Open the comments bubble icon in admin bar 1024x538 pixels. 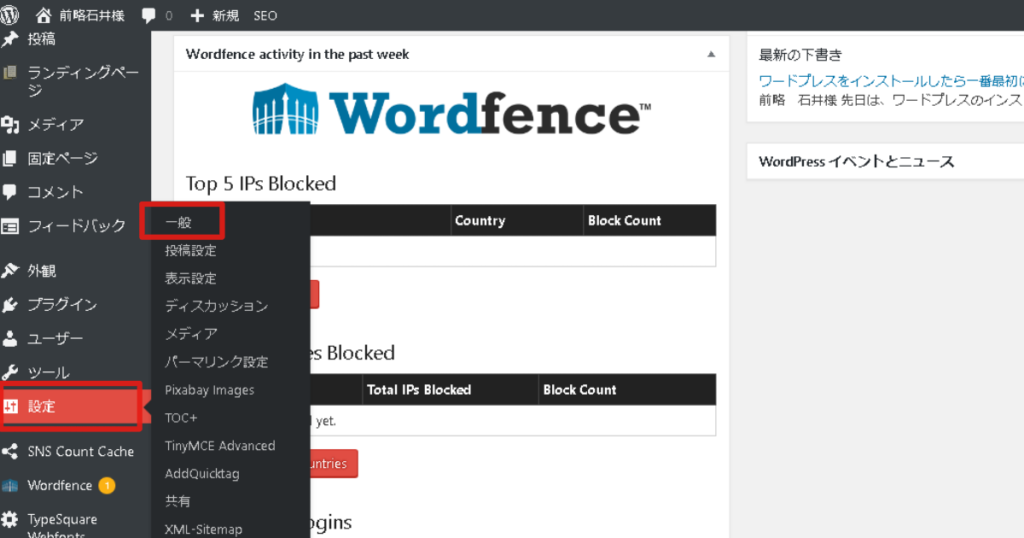point(149,15)
